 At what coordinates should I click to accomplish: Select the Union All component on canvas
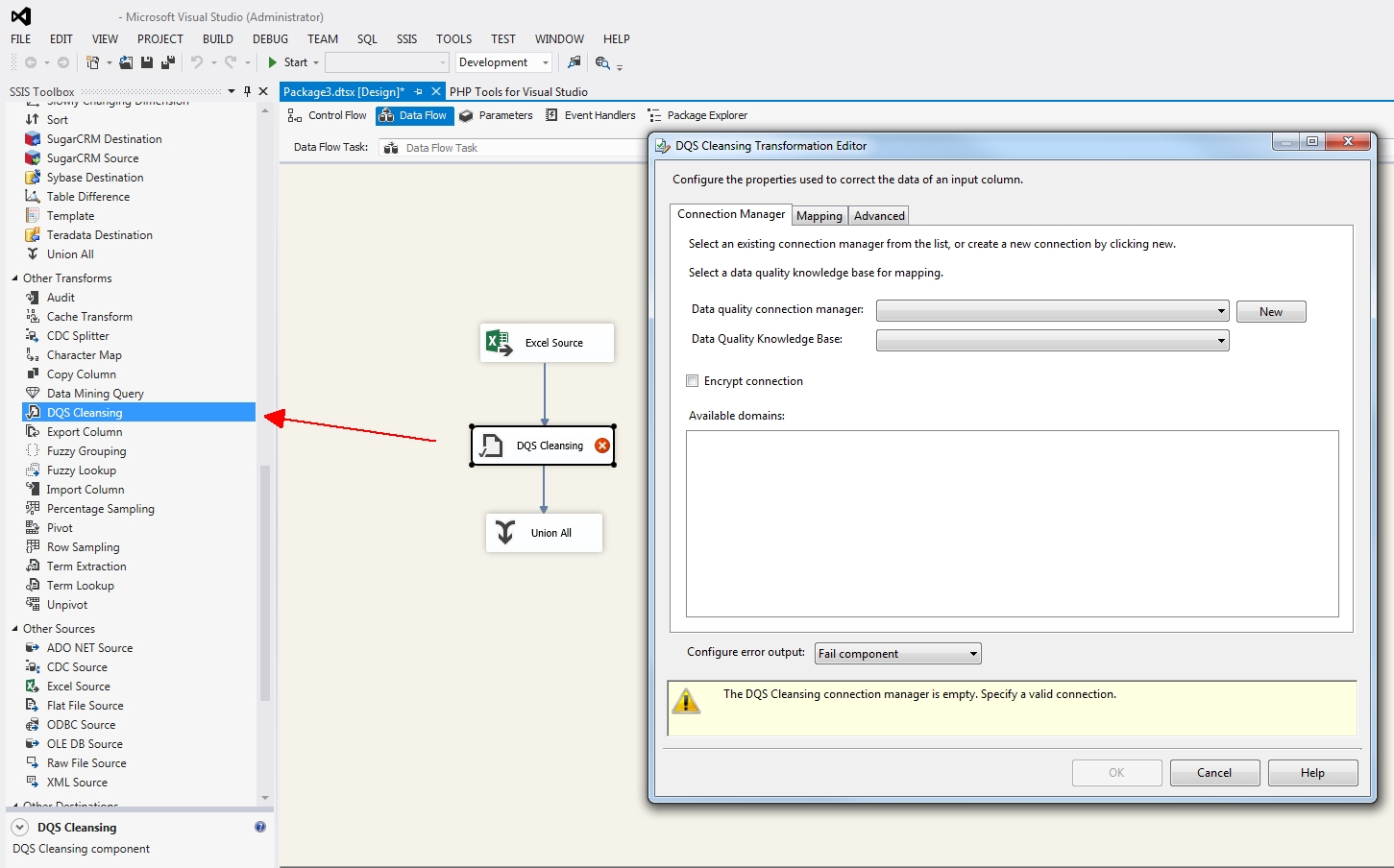[544, 533]
